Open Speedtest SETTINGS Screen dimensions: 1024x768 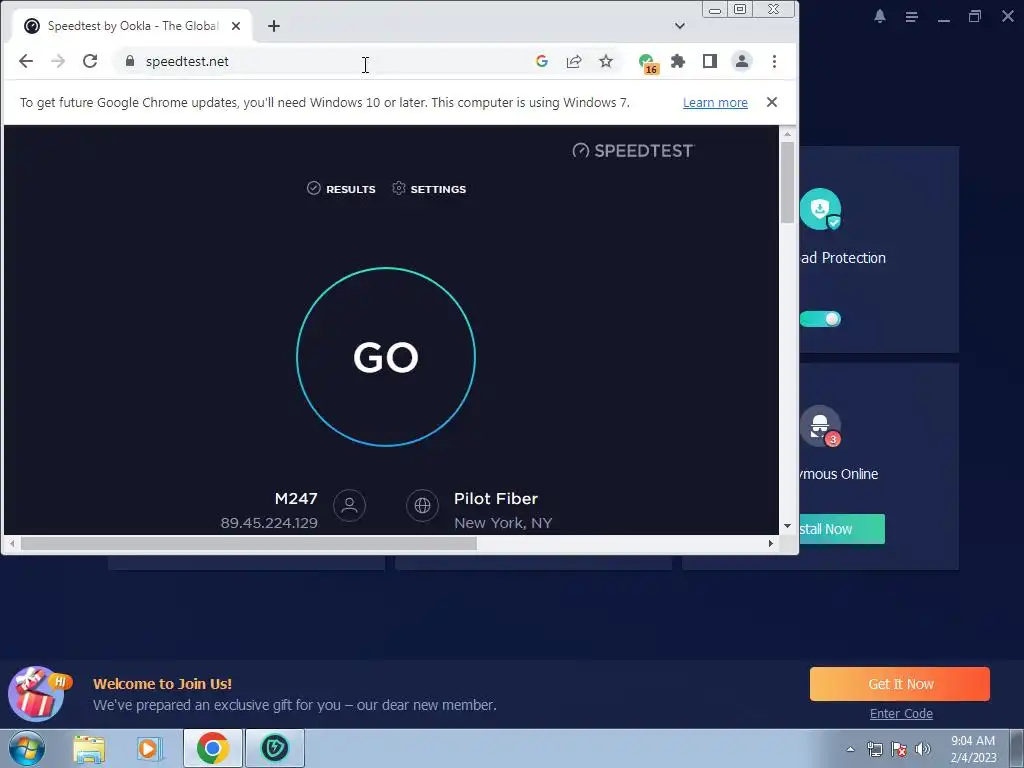point(429,189)
